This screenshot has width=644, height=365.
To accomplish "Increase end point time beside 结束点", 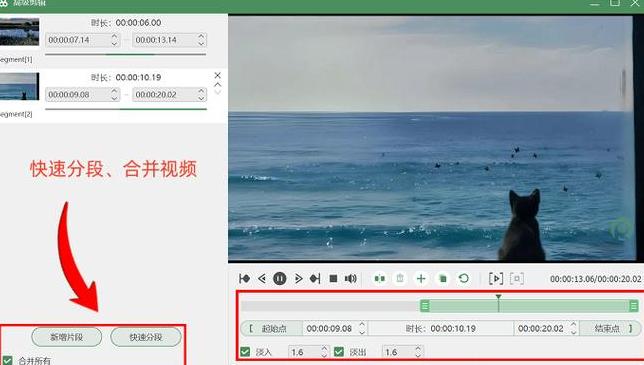I will coord(574,325).
